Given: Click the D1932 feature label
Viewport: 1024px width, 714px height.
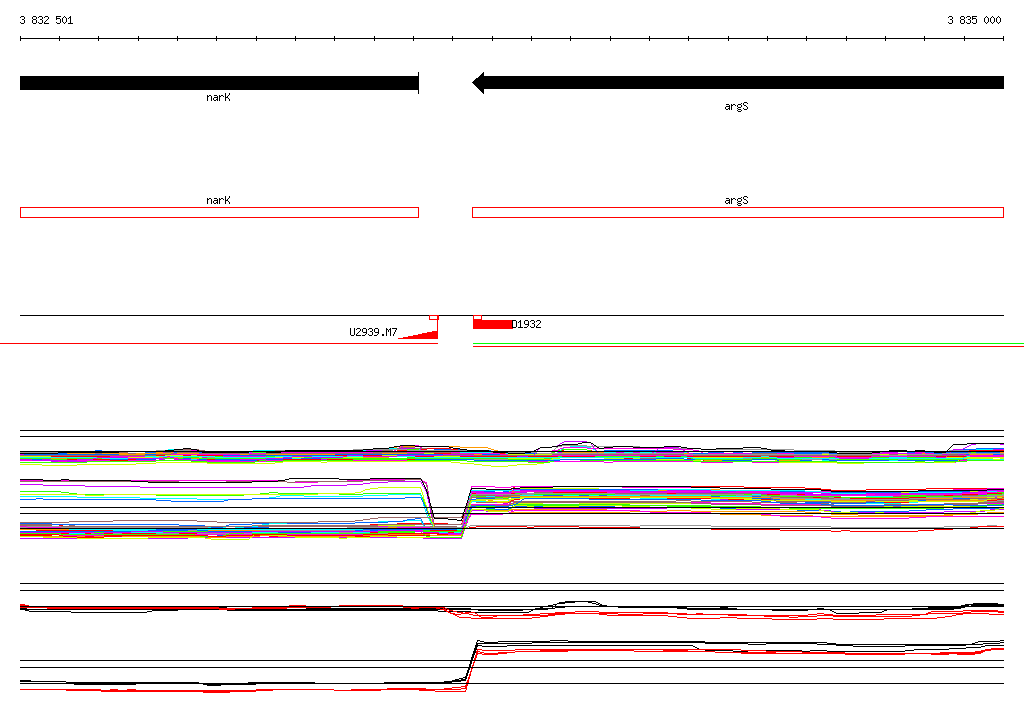Looking at the screenshot, I should pyautogui.click(x=526, y=324).
